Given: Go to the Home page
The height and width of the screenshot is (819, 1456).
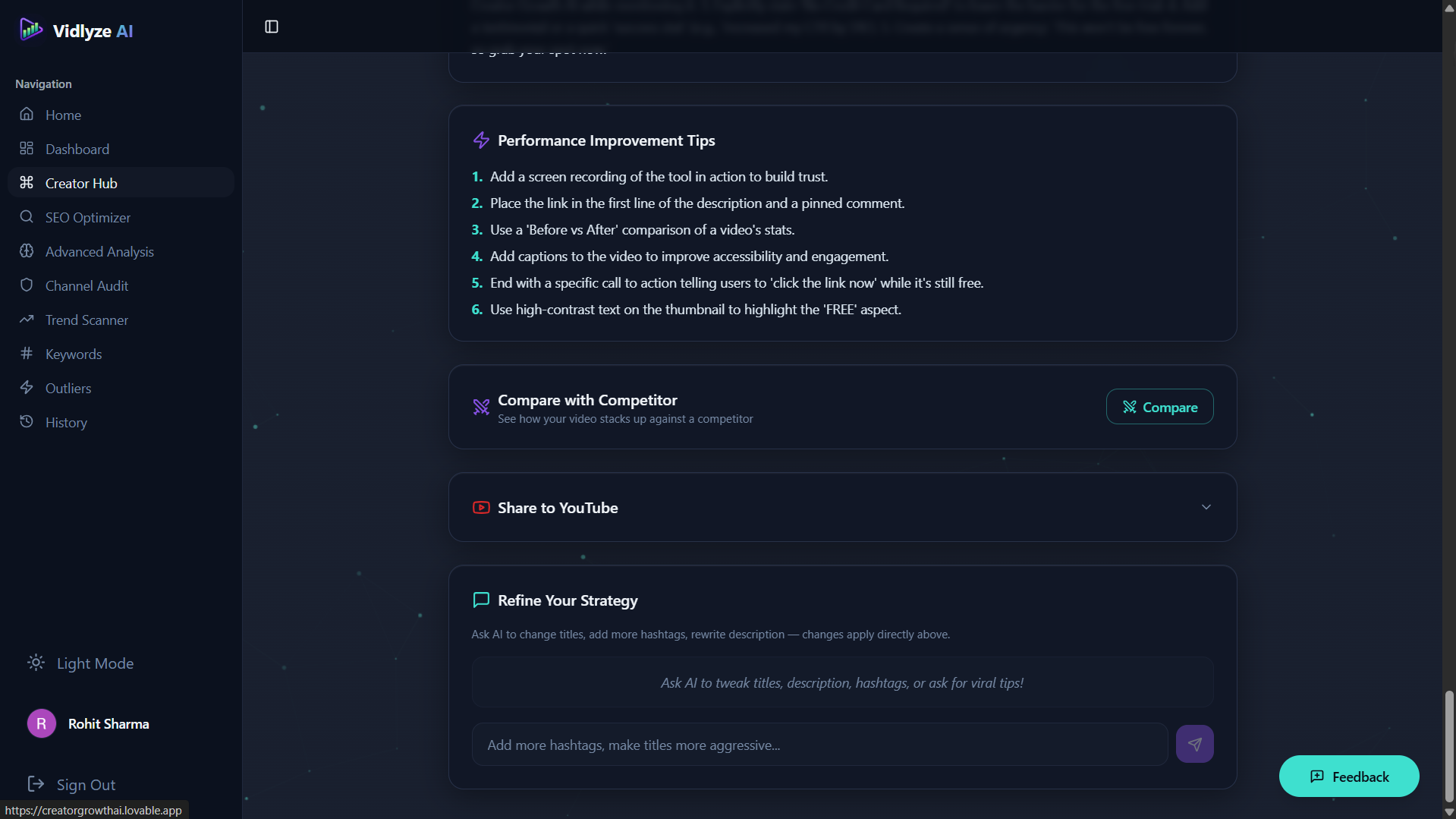Looking at the screenshot, I should (62, 115).
